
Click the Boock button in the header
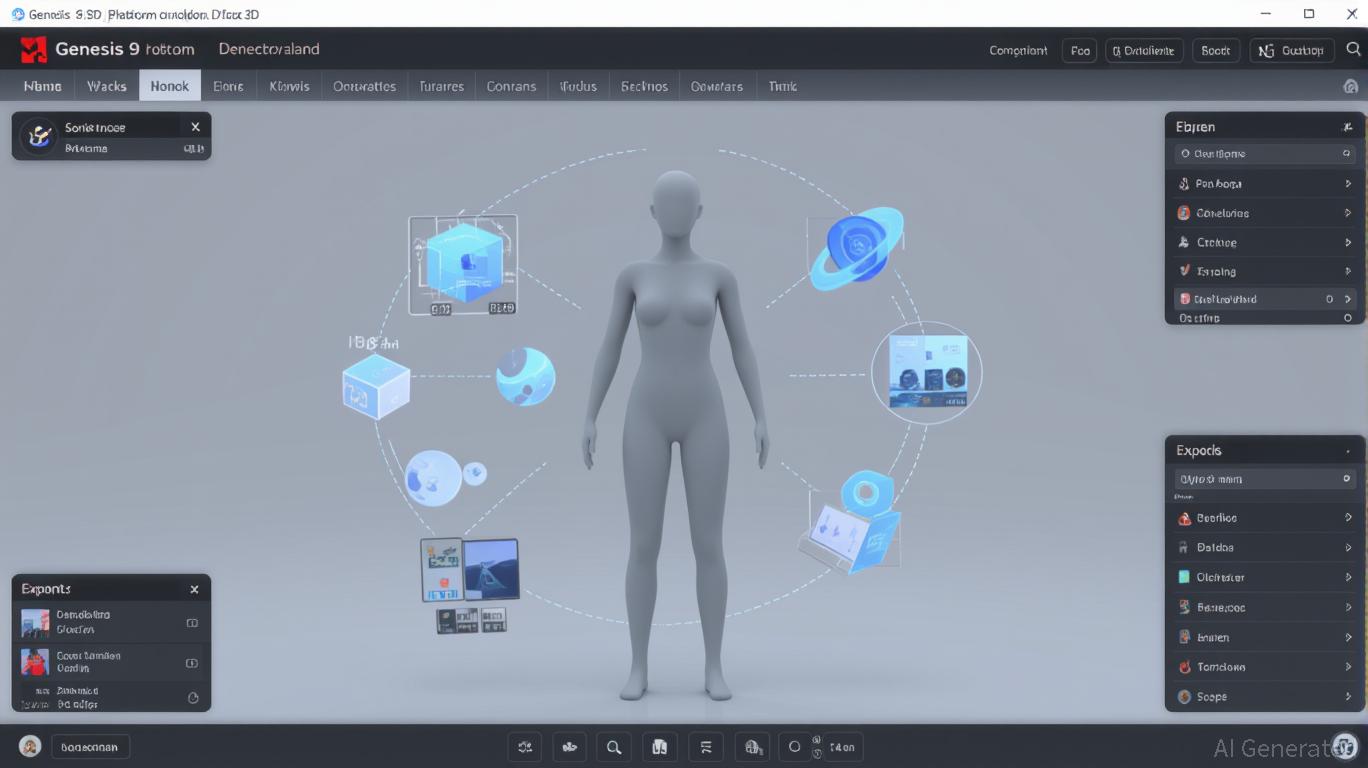coord(1215,50)
